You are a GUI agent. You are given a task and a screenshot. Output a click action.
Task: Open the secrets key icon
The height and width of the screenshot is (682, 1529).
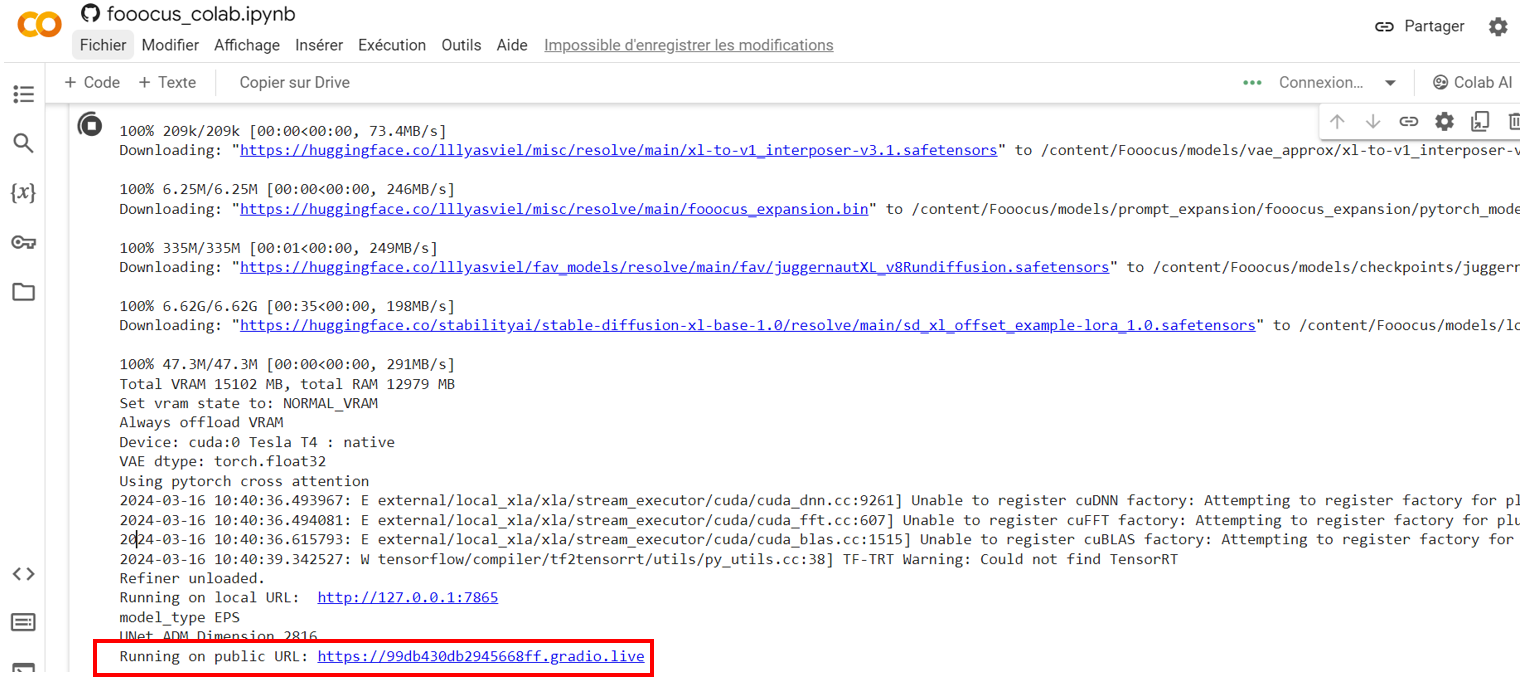pos(23,242)
